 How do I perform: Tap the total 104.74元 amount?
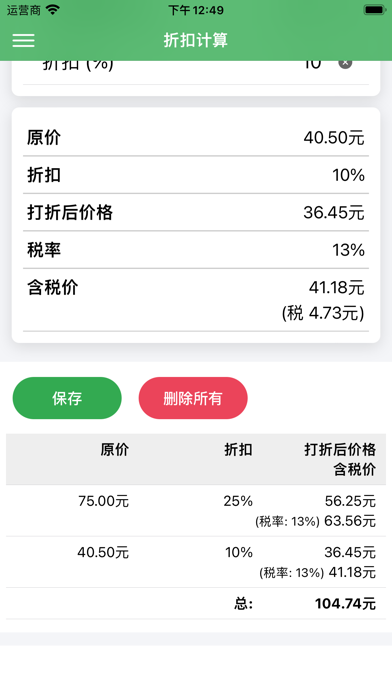[345, 604]
